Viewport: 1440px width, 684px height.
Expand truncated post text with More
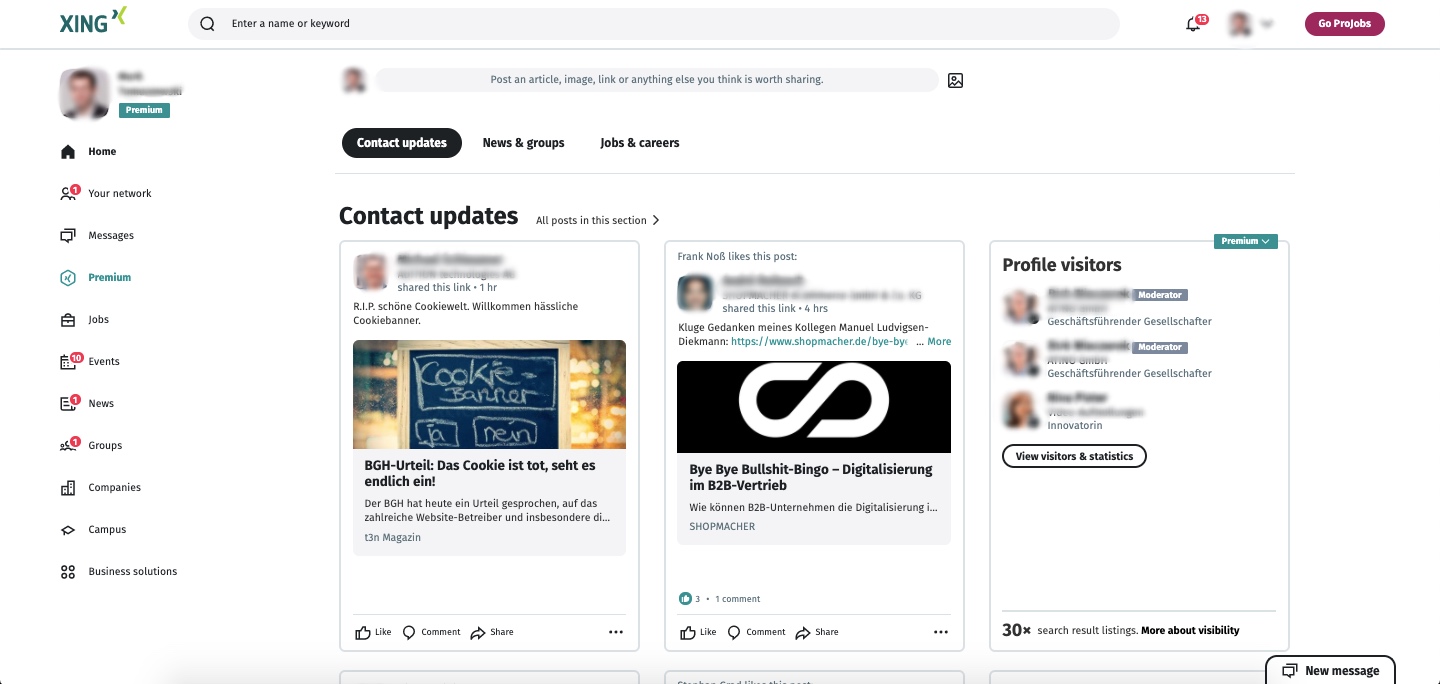tap(939, 341)
